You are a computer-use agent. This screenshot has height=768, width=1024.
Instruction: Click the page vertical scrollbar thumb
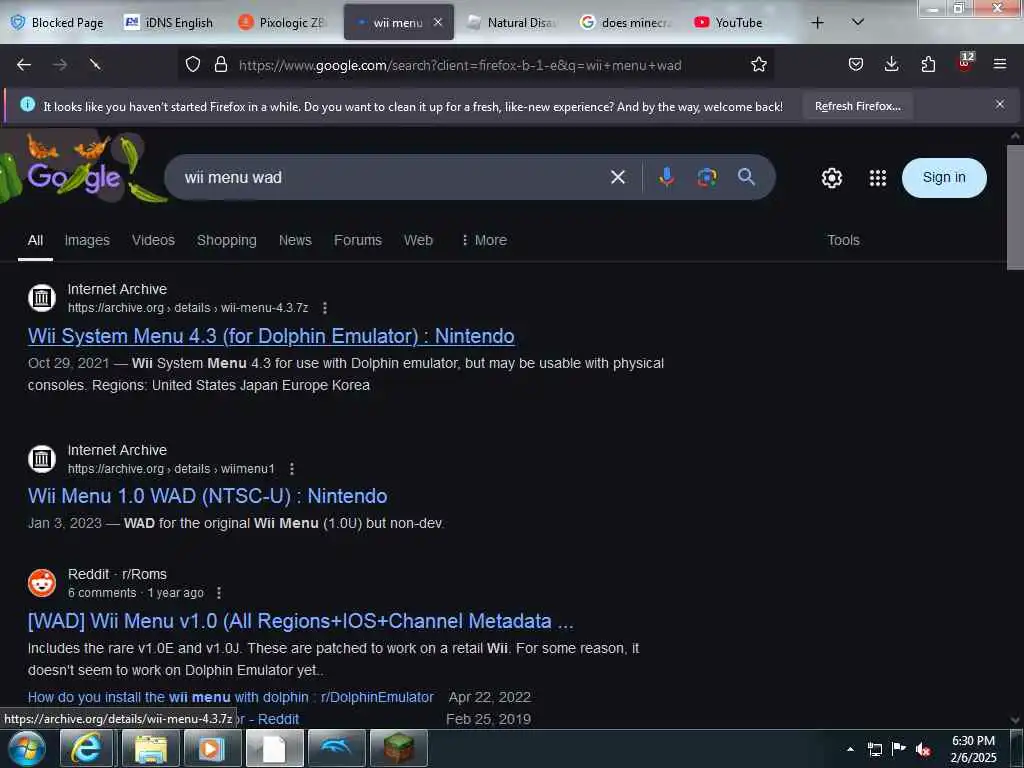(x=1015, y=207)
